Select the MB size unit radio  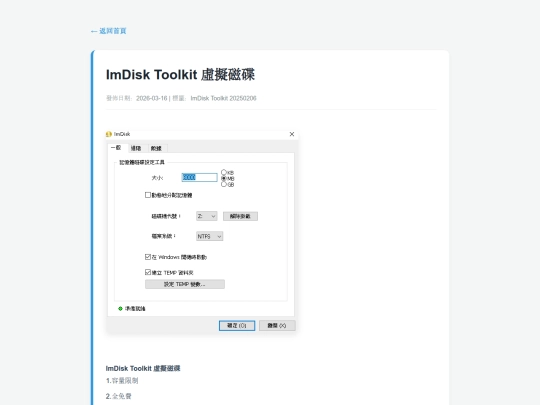coord(224,178)
